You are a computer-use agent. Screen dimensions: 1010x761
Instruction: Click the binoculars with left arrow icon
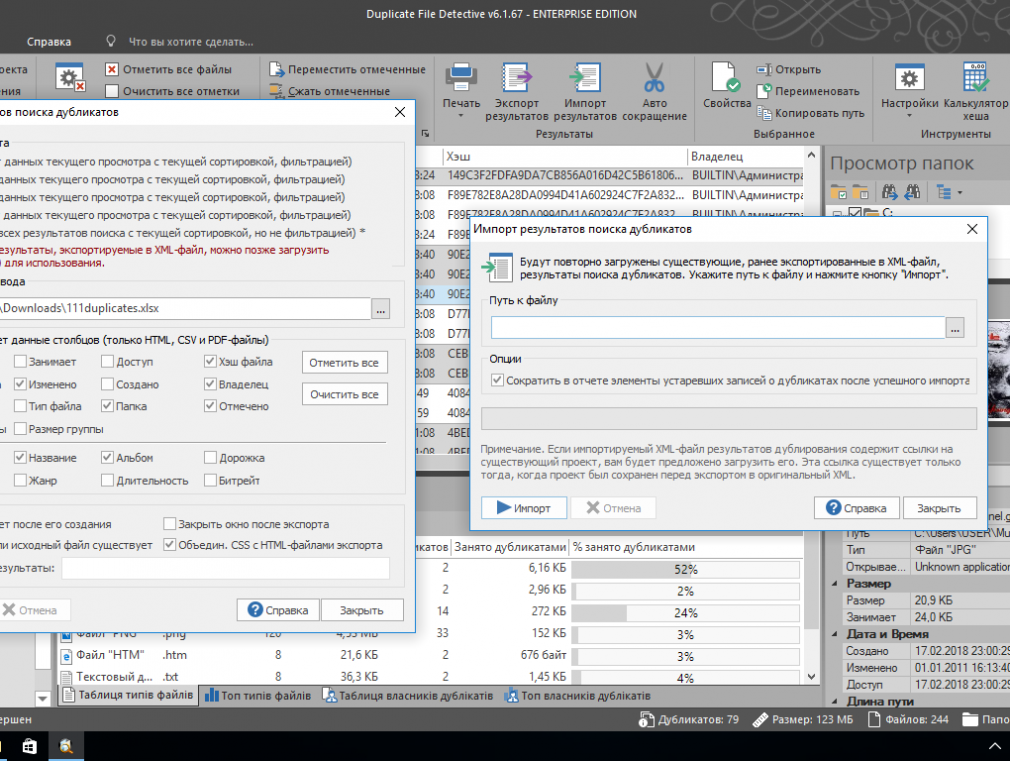coord(912,192)
